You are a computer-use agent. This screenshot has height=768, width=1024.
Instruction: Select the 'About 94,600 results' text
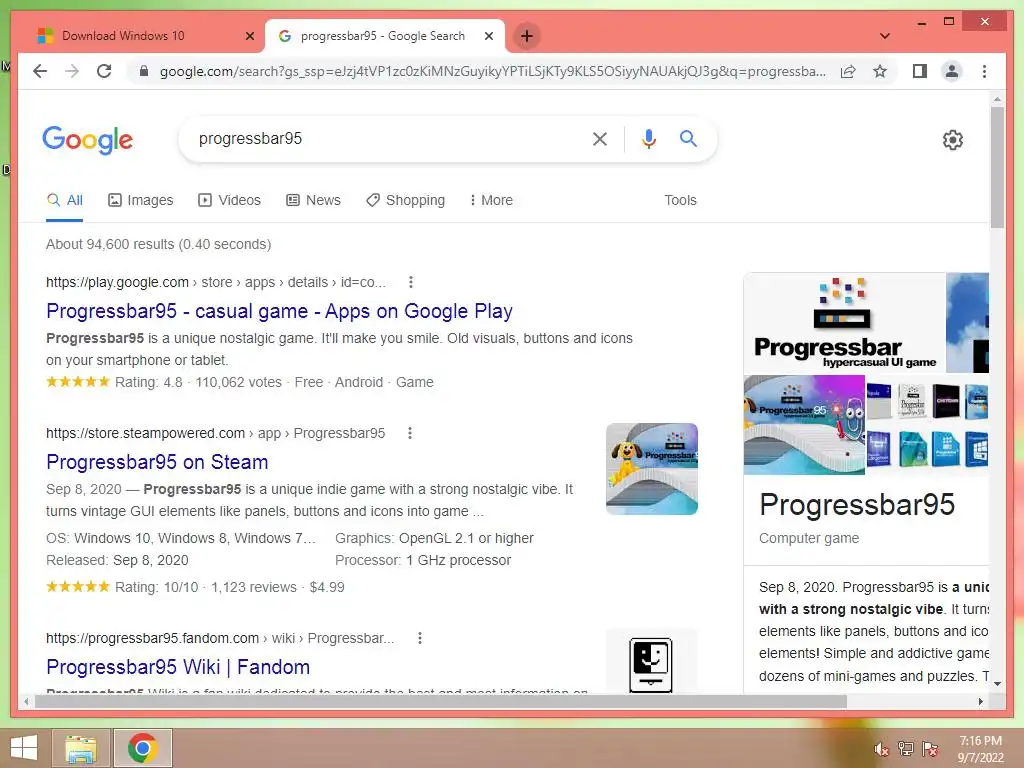[x=158, y=244]
